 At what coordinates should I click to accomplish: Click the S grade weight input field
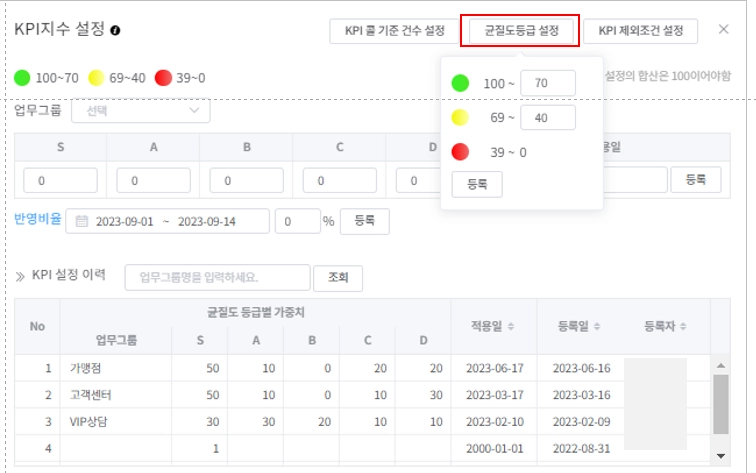(x=60, y=180)
